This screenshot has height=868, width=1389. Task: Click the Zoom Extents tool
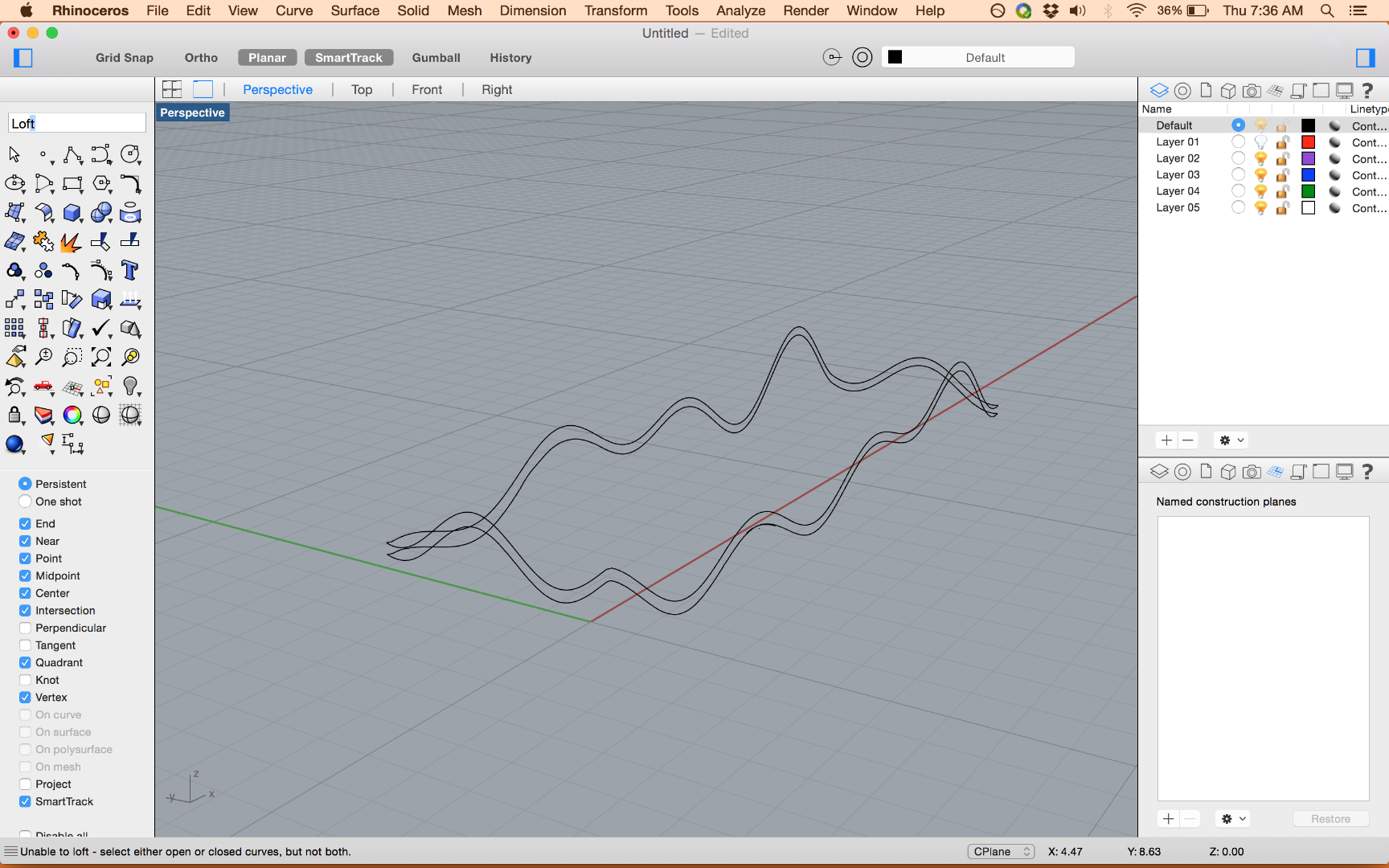pyautogui.click(x=101, y=357)
